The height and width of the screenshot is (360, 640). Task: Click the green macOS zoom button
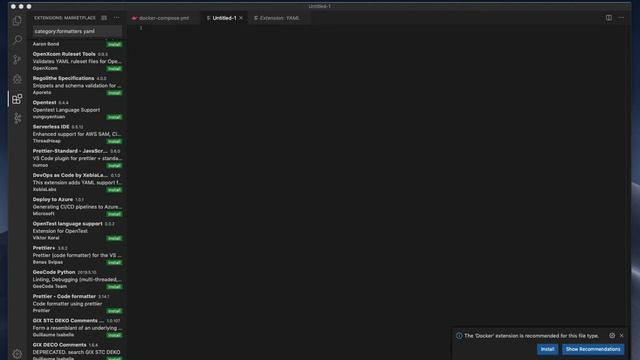click(29, 6)
